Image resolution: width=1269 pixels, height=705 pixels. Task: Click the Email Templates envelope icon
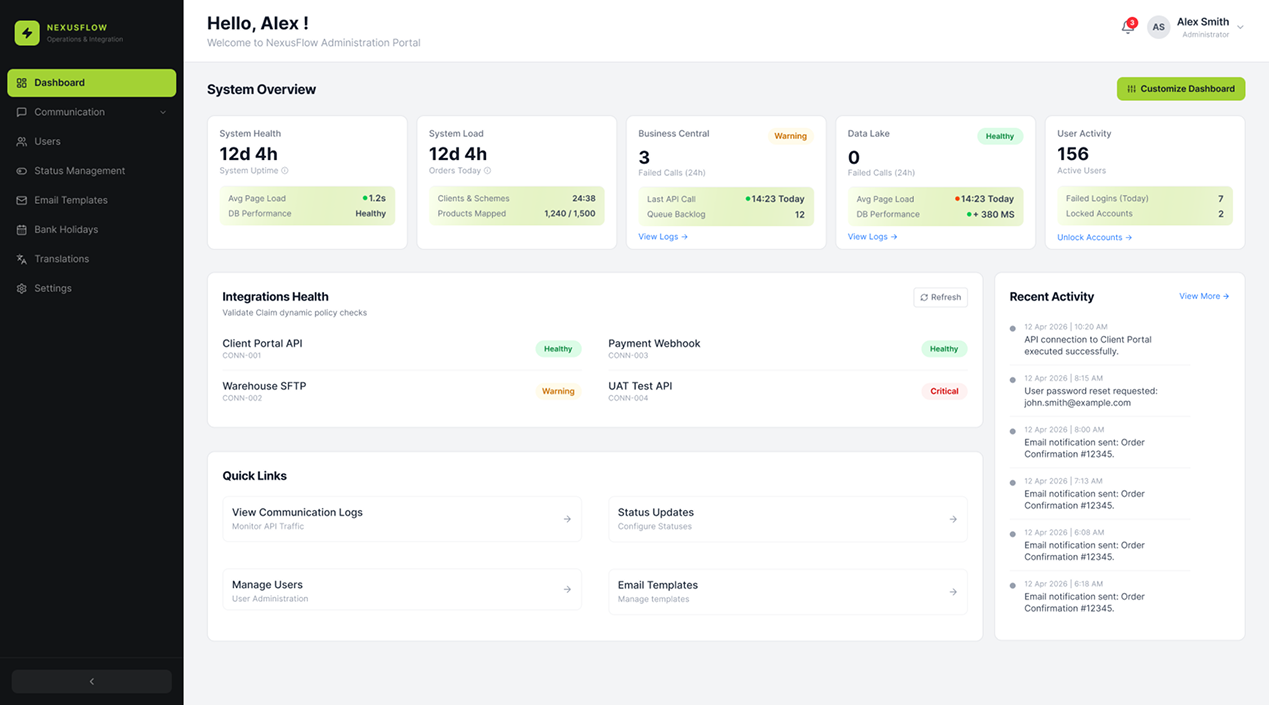[x=22, y=200]
